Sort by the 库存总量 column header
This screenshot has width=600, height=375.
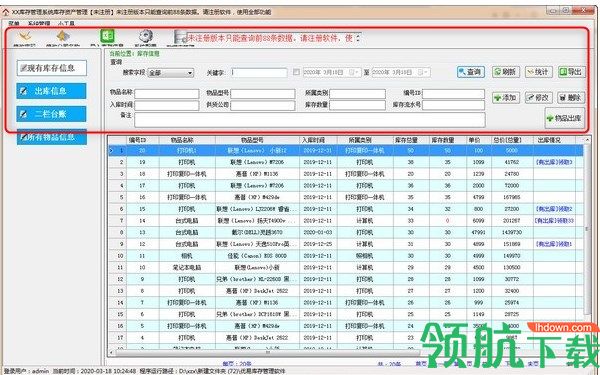(x=411, y=140)
